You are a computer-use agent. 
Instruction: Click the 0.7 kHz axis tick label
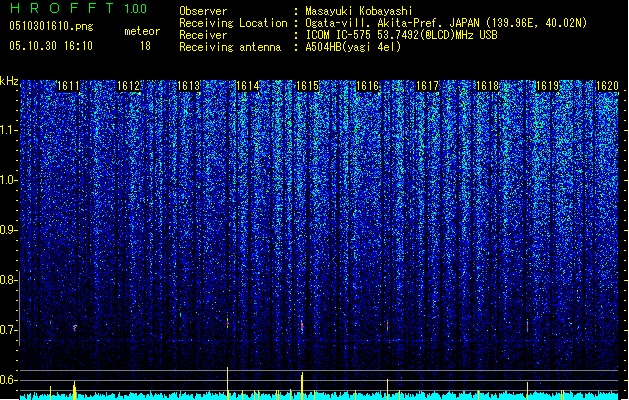8,330
